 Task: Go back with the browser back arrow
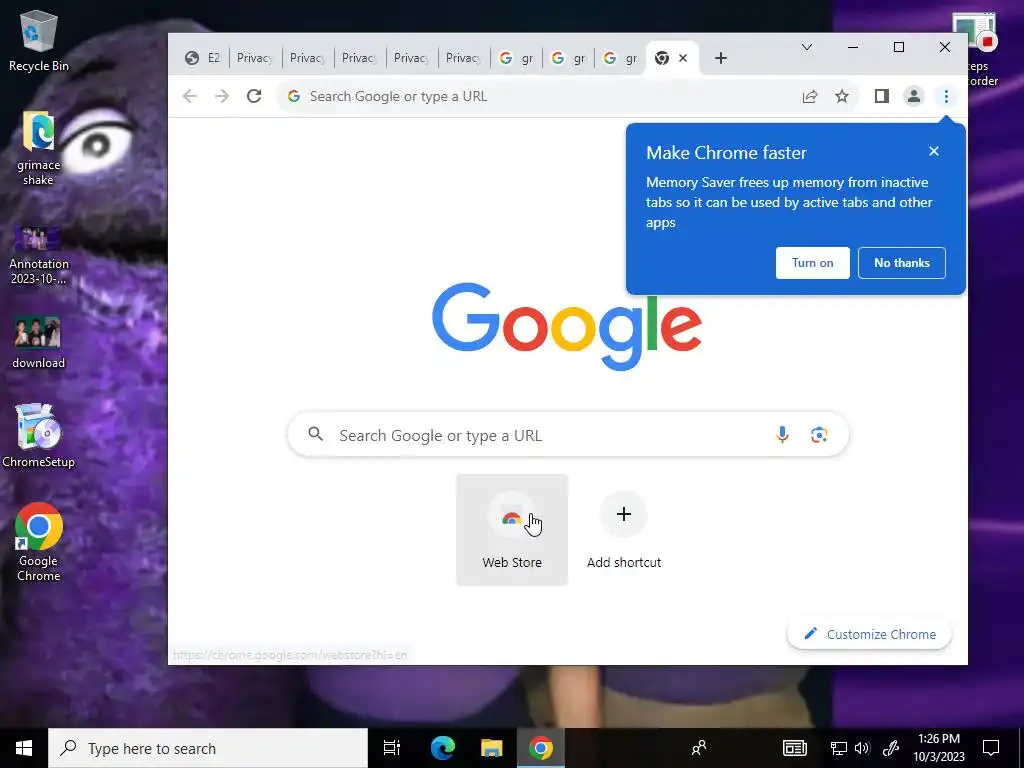click(x=189, y=97)
